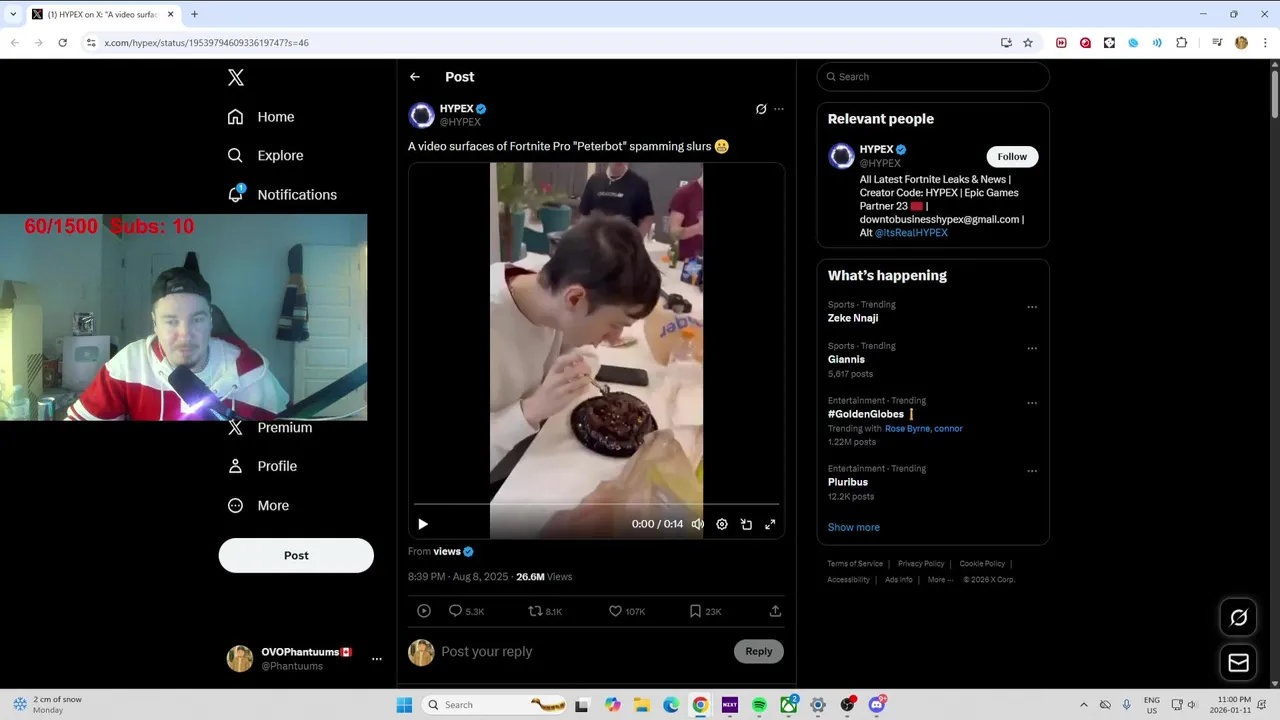Screen dimensions: 1280x720
Task: Open Chrome three-dot menu
Action: tap(1266, 43)
